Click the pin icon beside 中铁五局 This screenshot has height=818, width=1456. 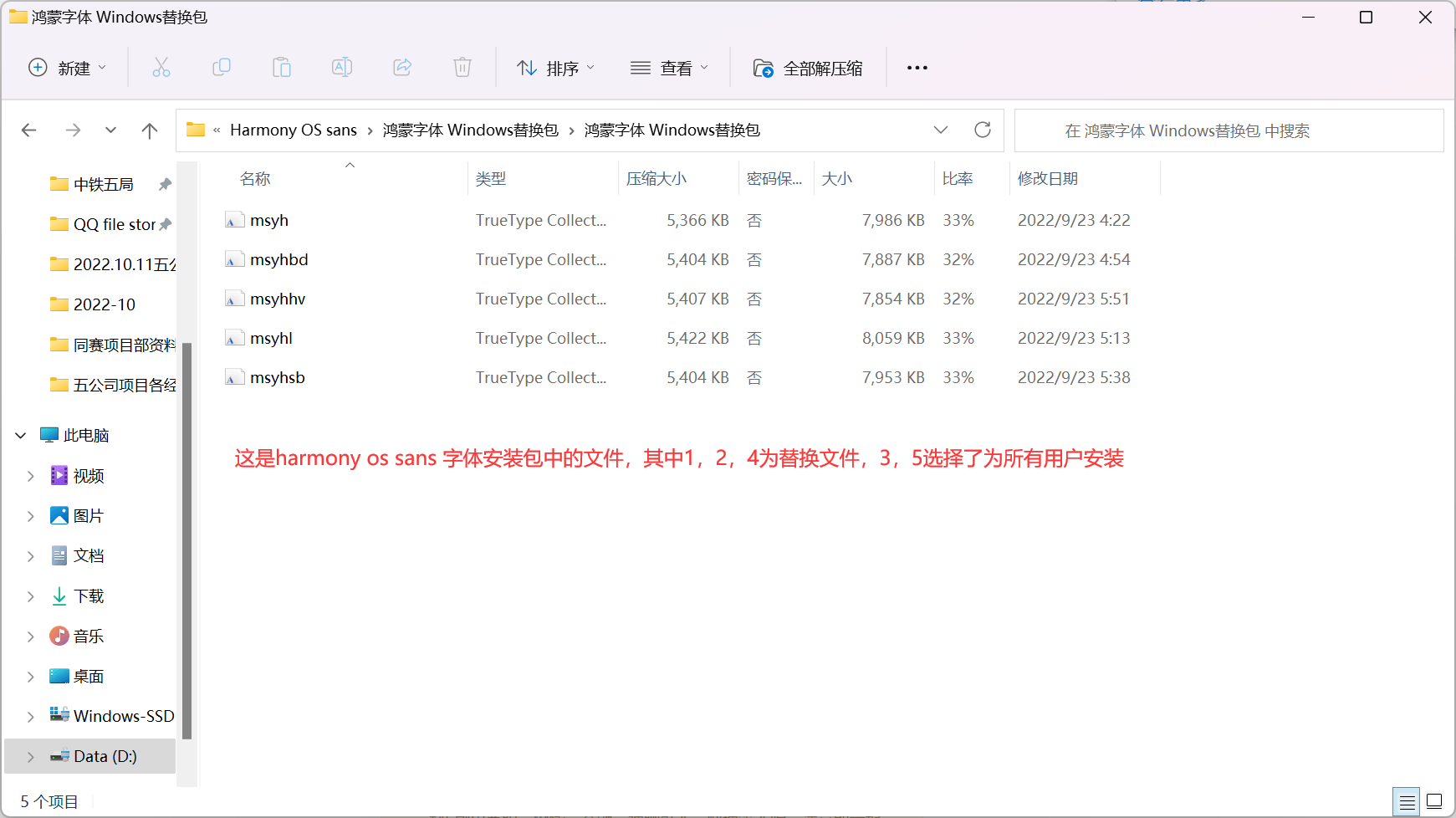(x=166, y=184)
